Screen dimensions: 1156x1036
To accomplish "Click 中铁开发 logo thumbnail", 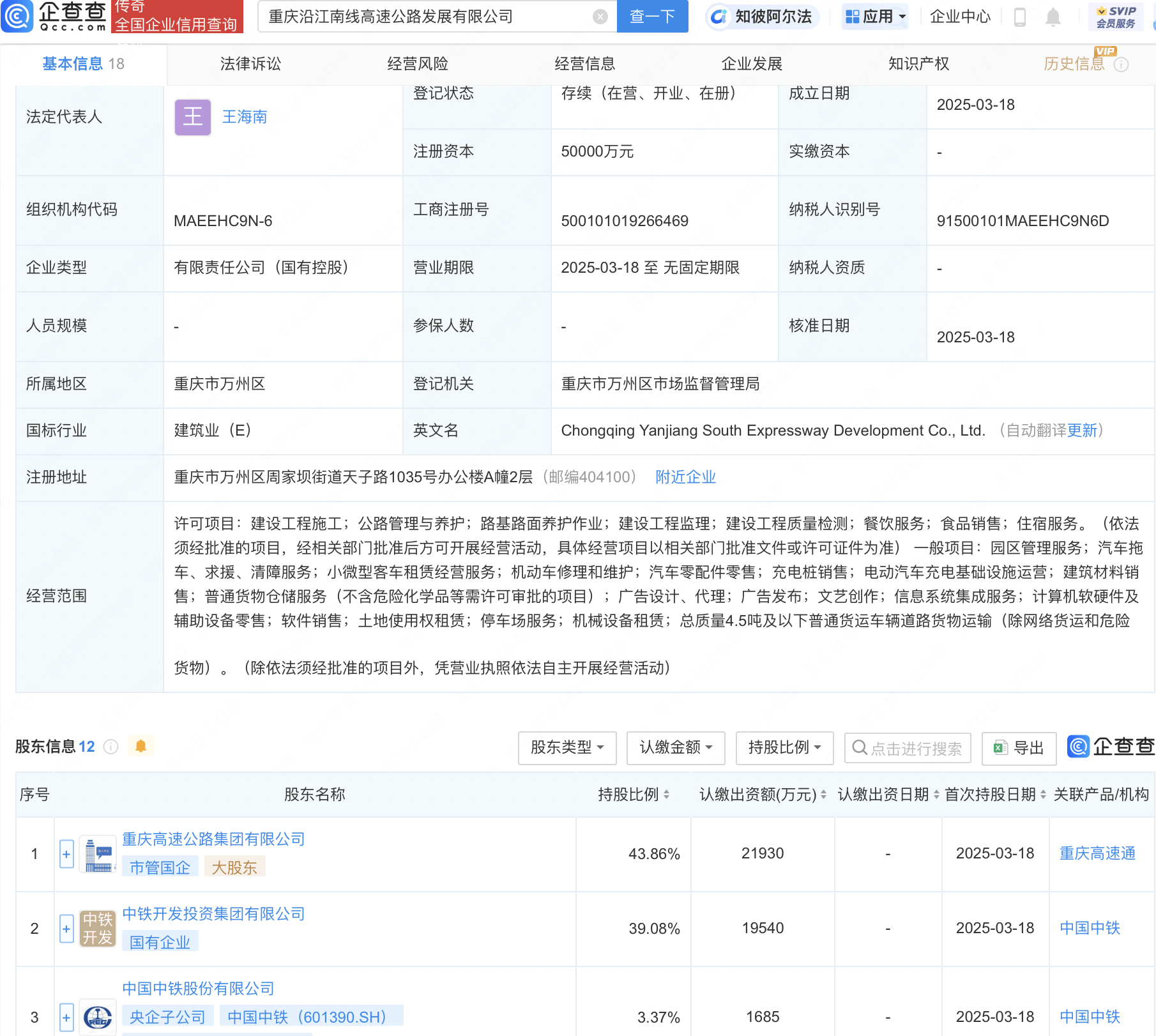I will click(x=98, y=929).
